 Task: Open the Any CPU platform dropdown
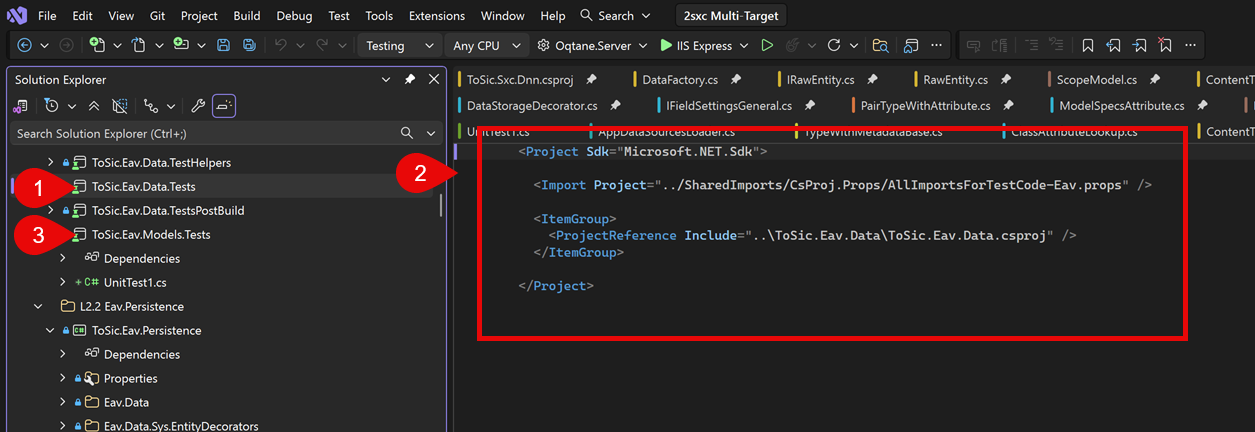click(486, 45)
